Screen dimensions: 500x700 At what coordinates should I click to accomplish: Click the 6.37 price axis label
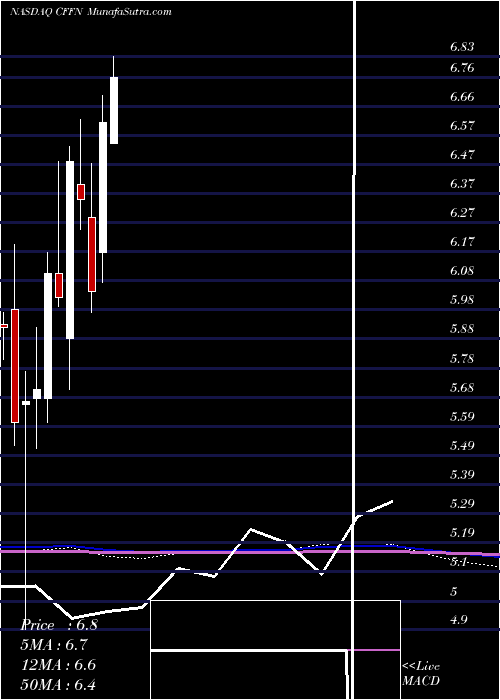tap(462, 183)
